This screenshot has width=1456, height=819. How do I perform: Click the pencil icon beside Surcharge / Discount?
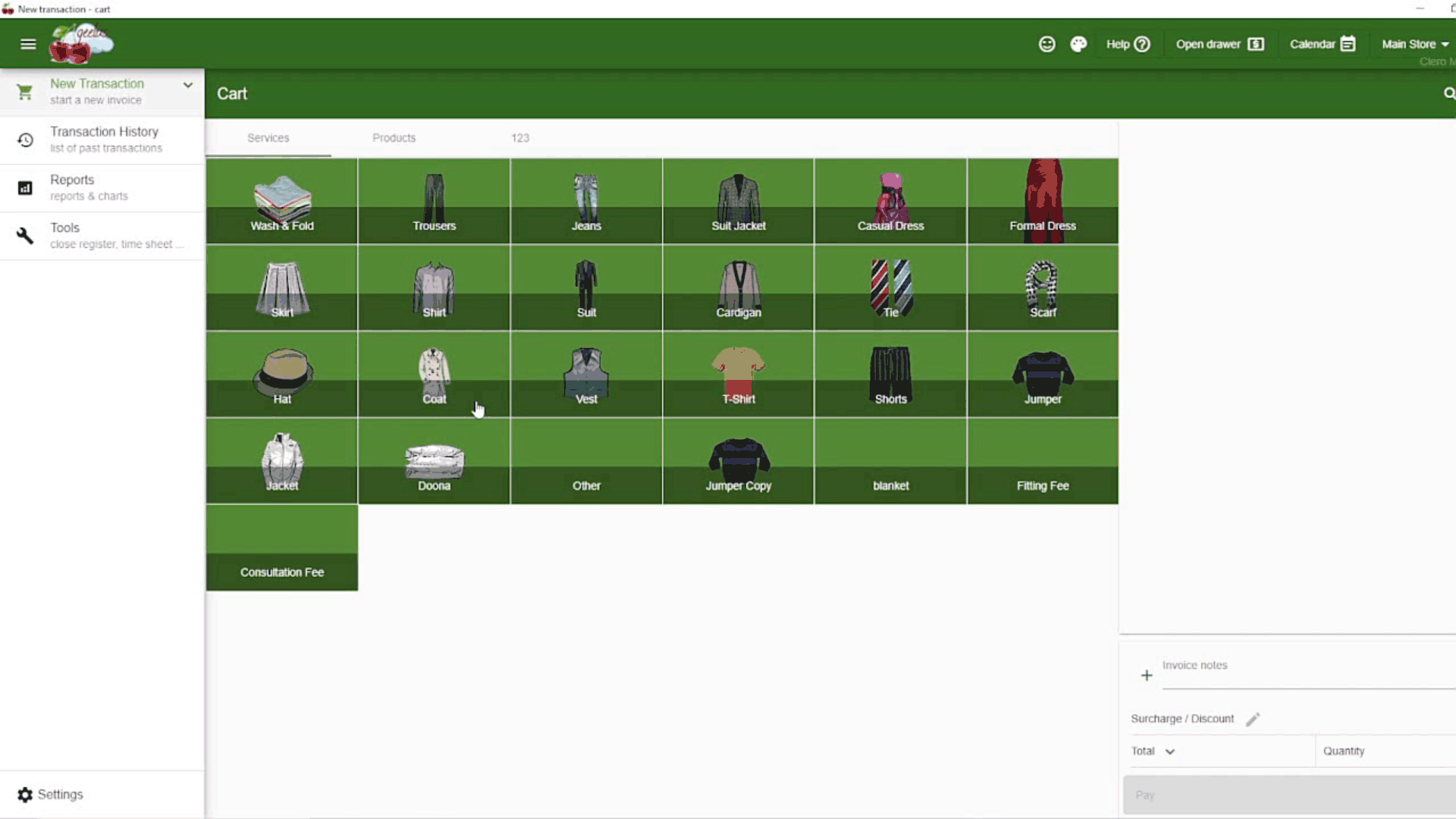1253,719
